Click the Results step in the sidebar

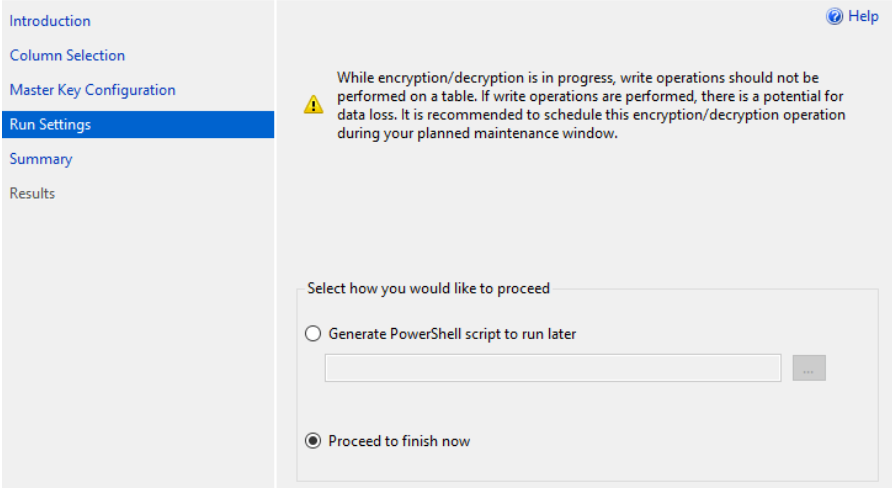coord(32,193)
